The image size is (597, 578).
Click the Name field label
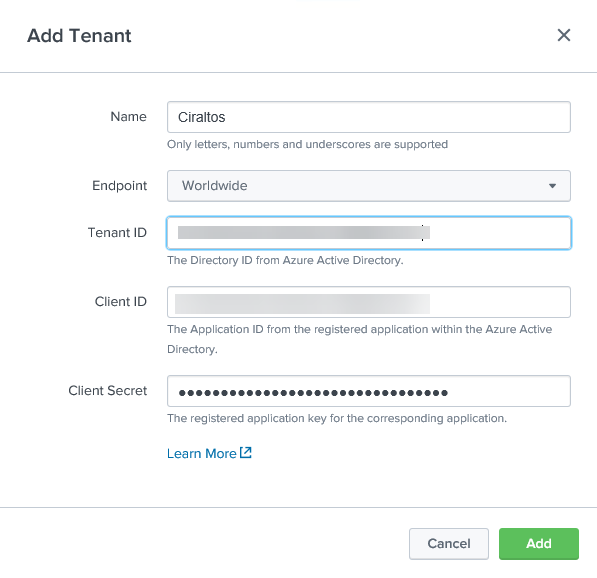(128, 117)
